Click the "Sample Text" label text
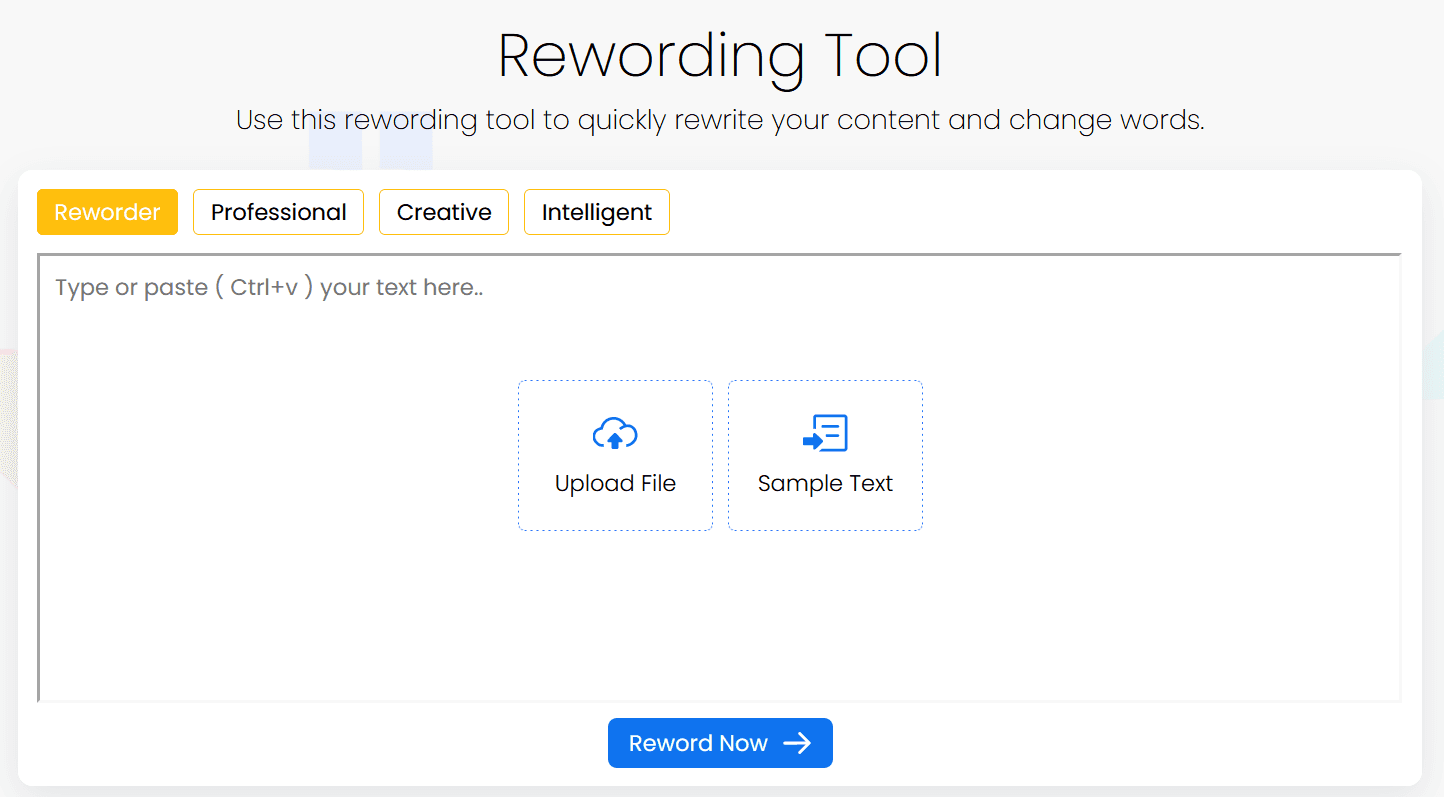Screen dimensions: 1444x797 tap(825, 484)
